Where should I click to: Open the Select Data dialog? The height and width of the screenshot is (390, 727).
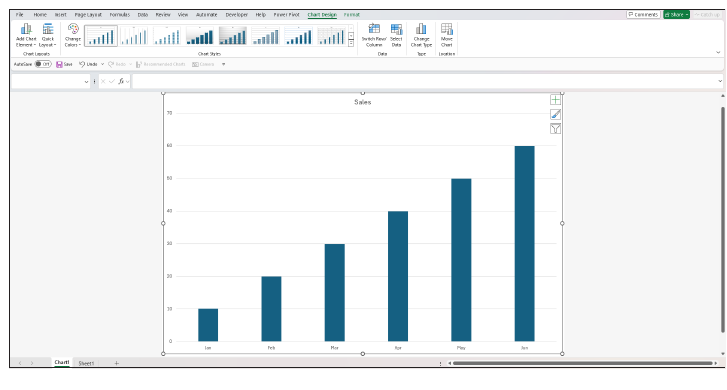click(396, 35)
